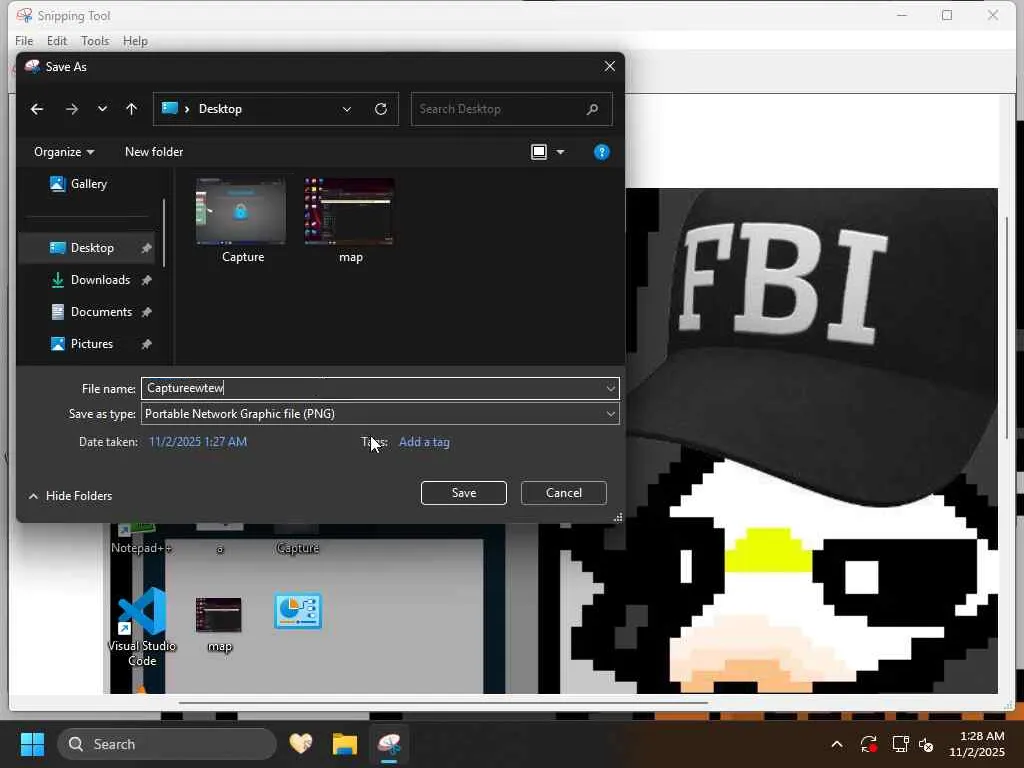
Task: Select Downloads in the navigation pane
Action: [x=90, y=280]
